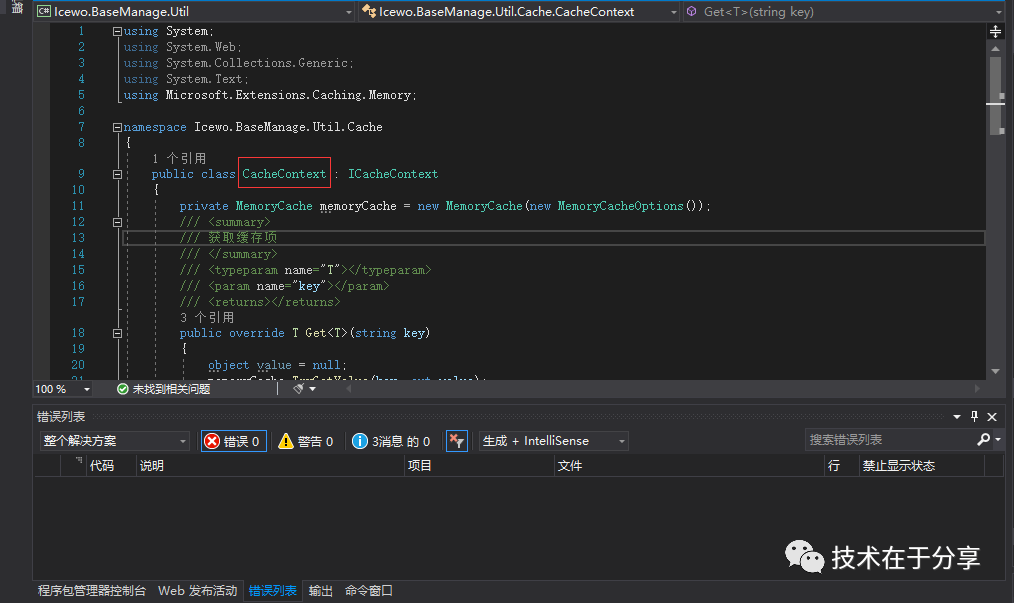Screen dimensions: 1014x603
Task: Click the param name="key" comment line
Action: pos(285,286)
